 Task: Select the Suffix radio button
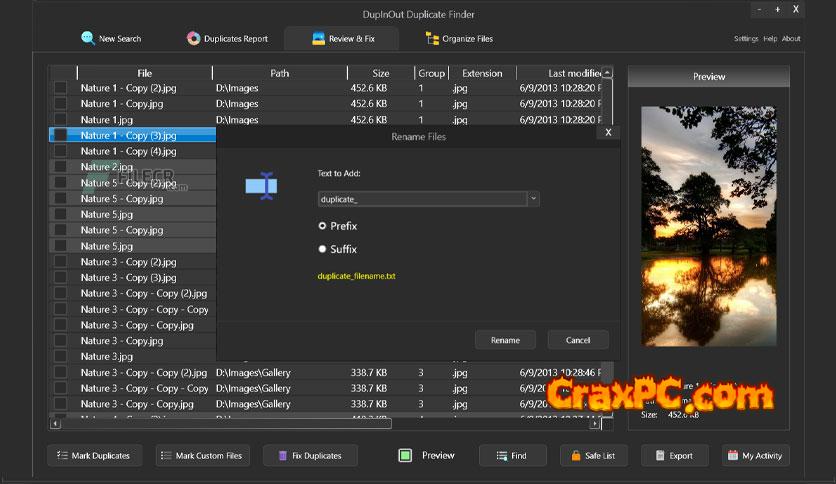coord(322,249)
